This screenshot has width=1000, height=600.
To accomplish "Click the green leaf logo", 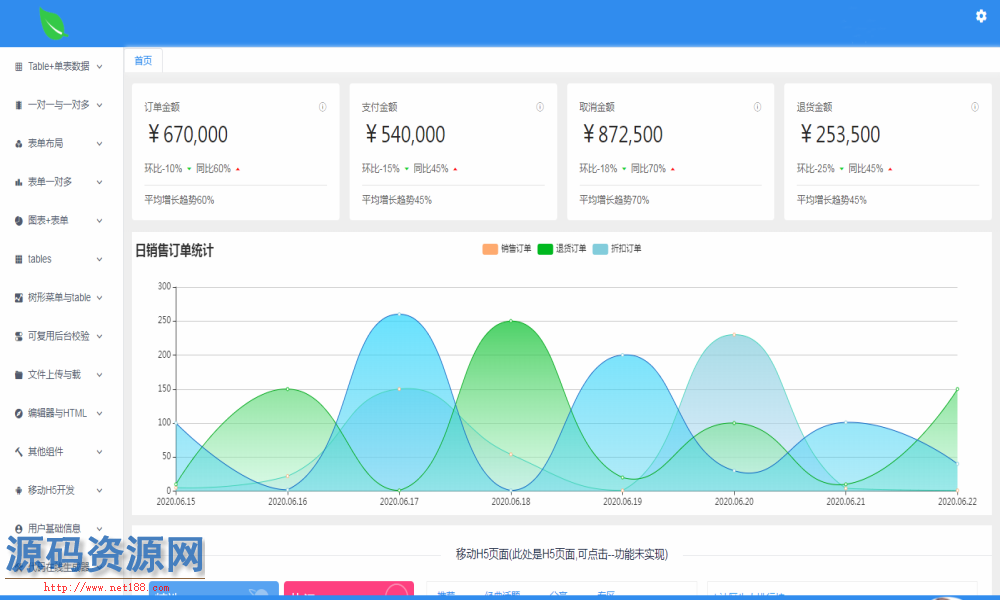I will pyautogui.click(x=53, y=22).
